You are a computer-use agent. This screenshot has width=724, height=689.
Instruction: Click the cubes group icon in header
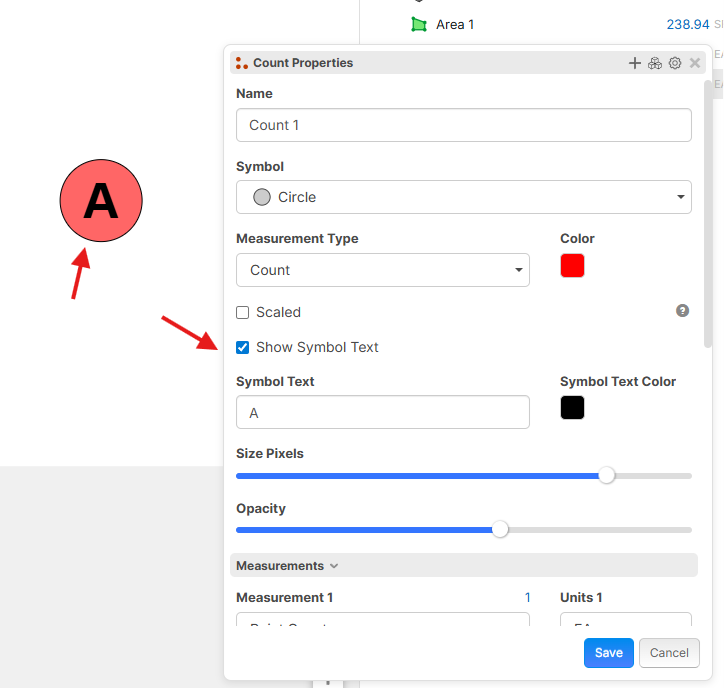[x=655, y=63]
